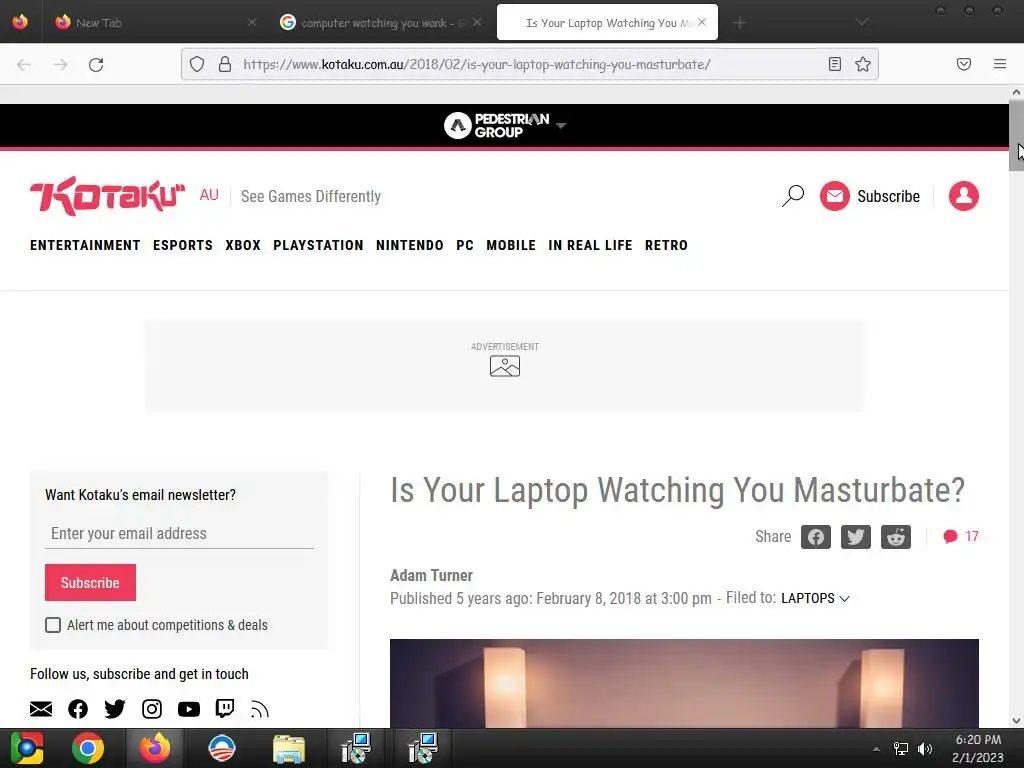Click the browser URL address bar
1024x768 pixels.
coord(530,64)
